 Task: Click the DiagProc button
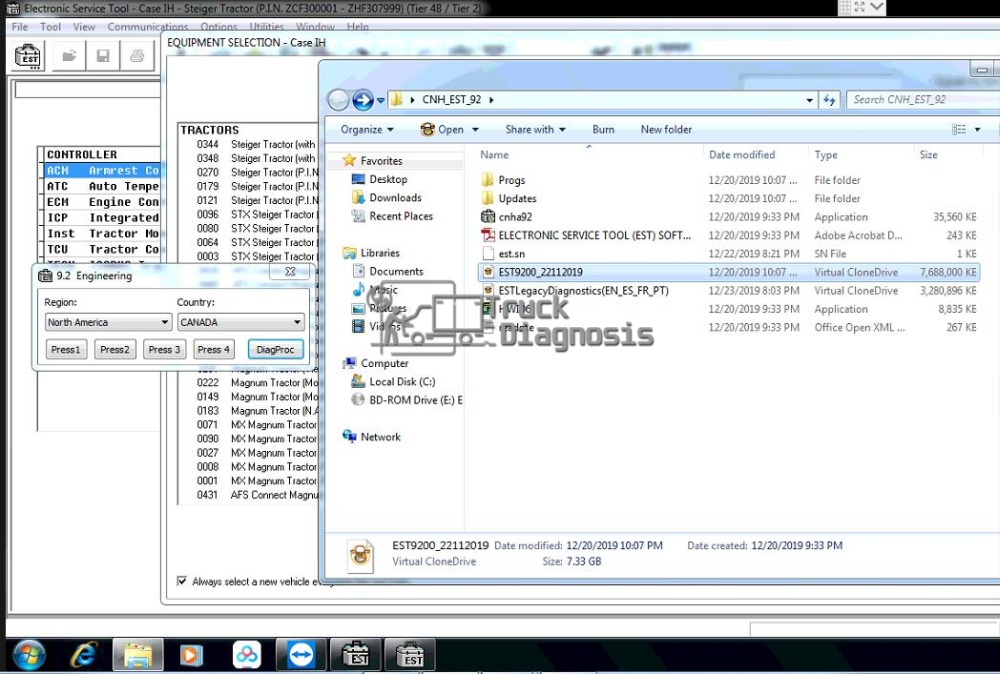point(276,349)
